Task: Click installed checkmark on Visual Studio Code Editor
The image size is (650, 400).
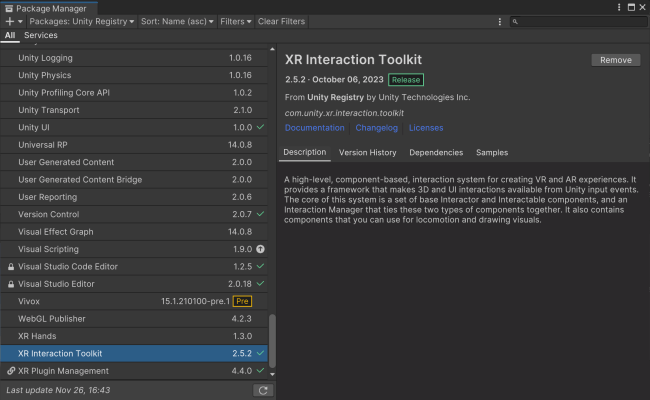Action: click(x=260, y=267)
